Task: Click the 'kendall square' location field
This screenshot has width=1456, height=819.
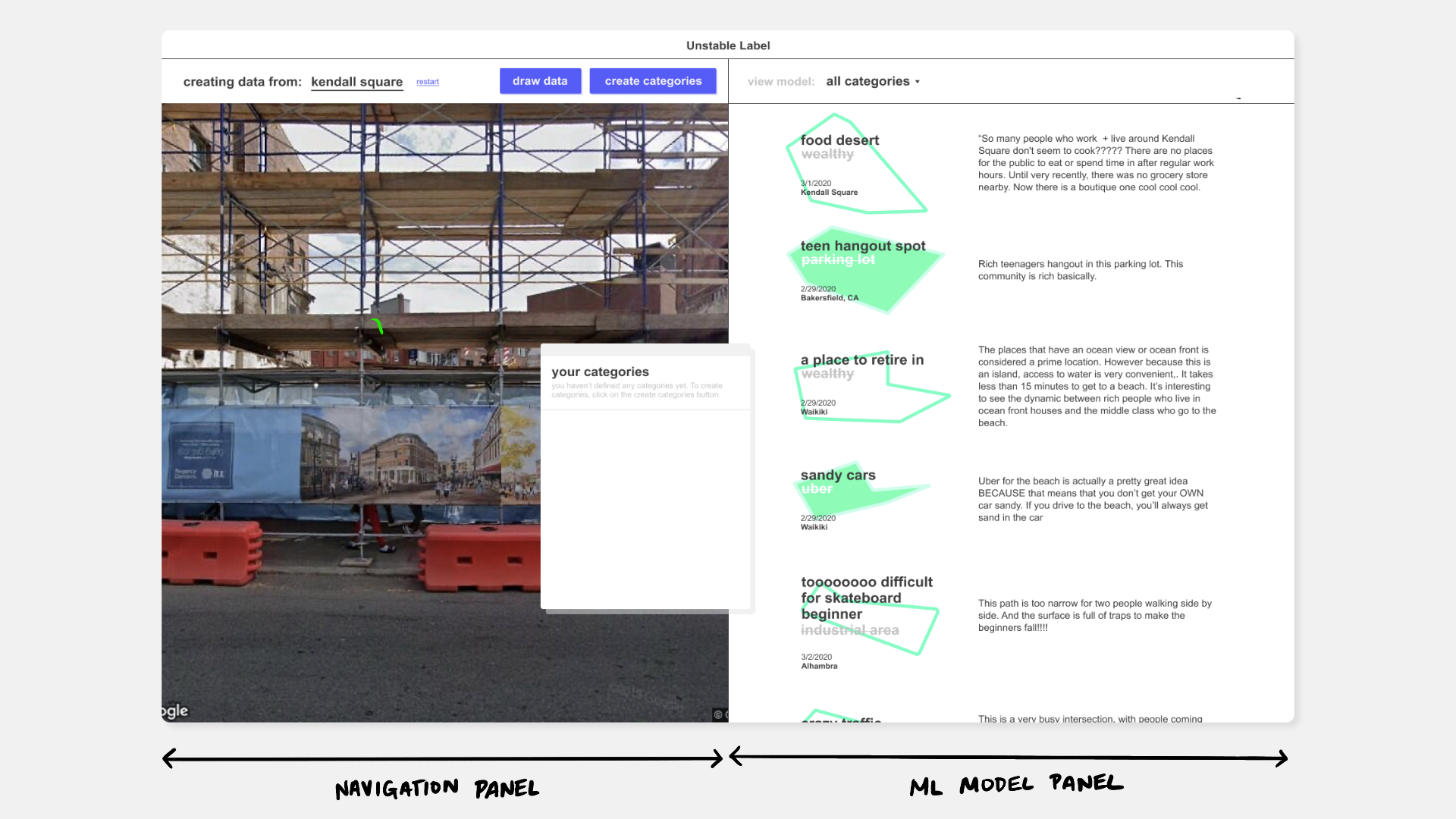Action: click(x=356, y=82)
